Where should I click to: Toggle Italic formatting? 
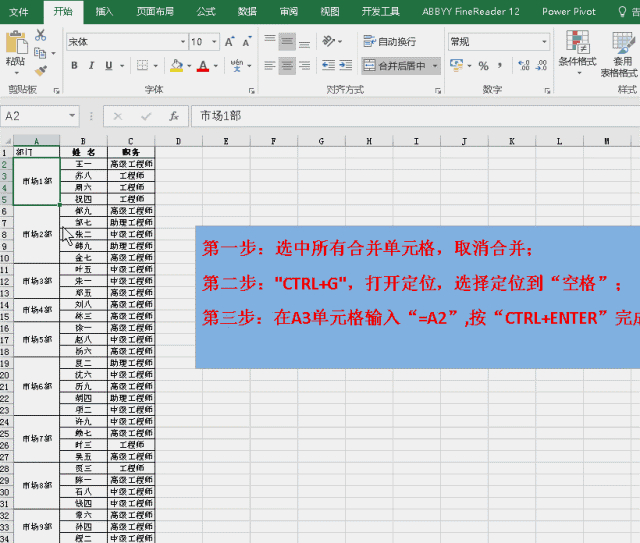tap(91, 65)
